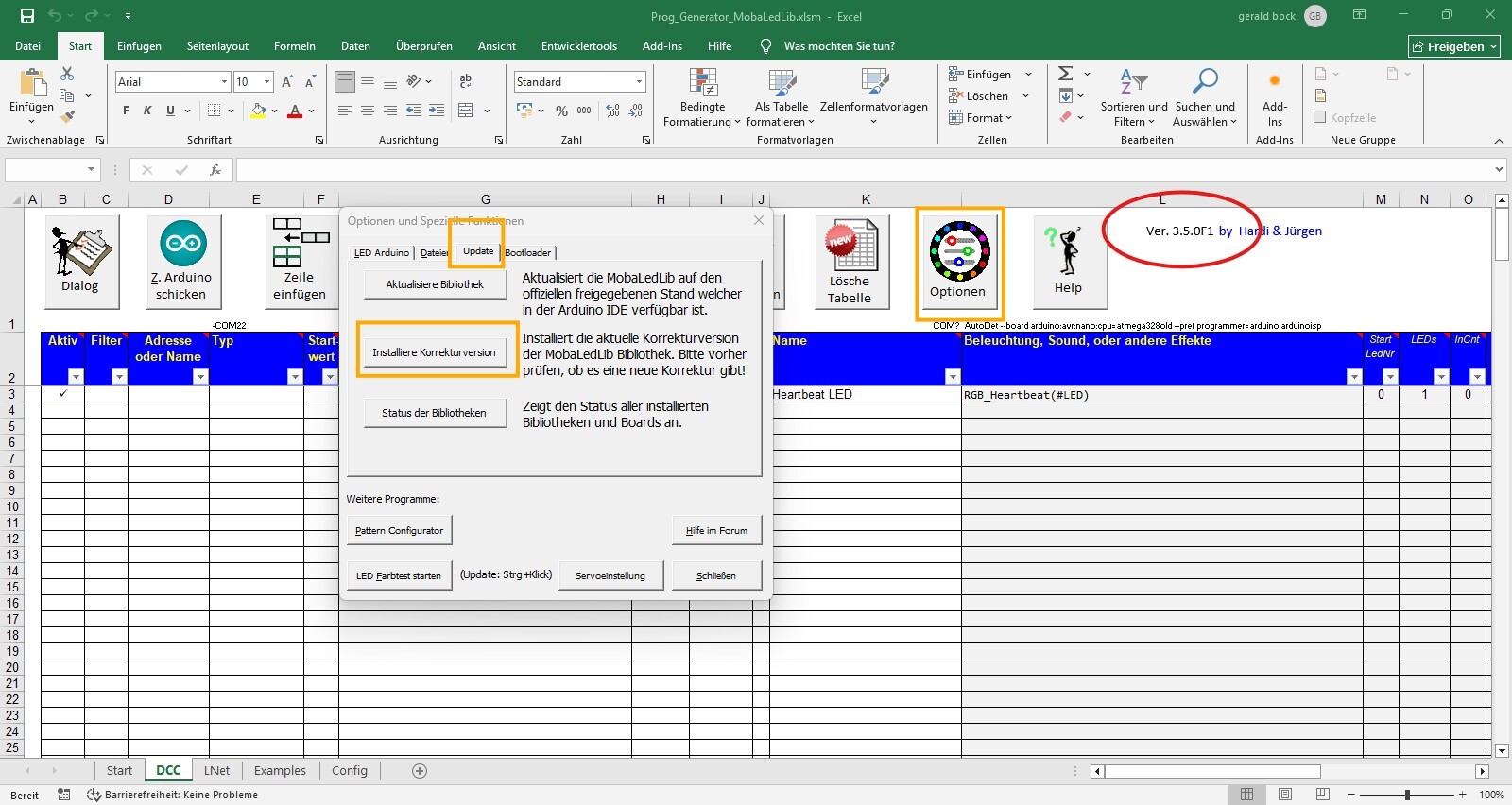Adjust the zoom slider in status bar
Screen dimensions: 1512x805
coord(1407,795)
